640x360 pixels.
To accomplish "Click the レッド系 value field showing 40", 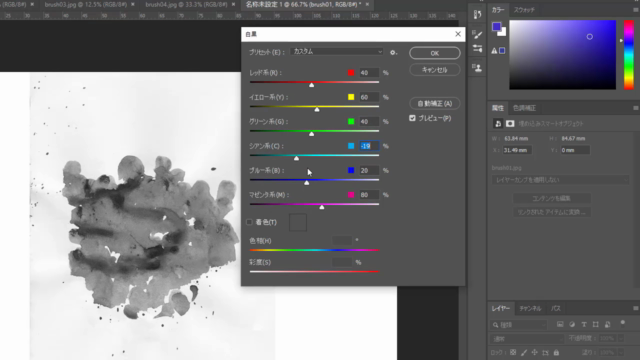I will (369, 73).
